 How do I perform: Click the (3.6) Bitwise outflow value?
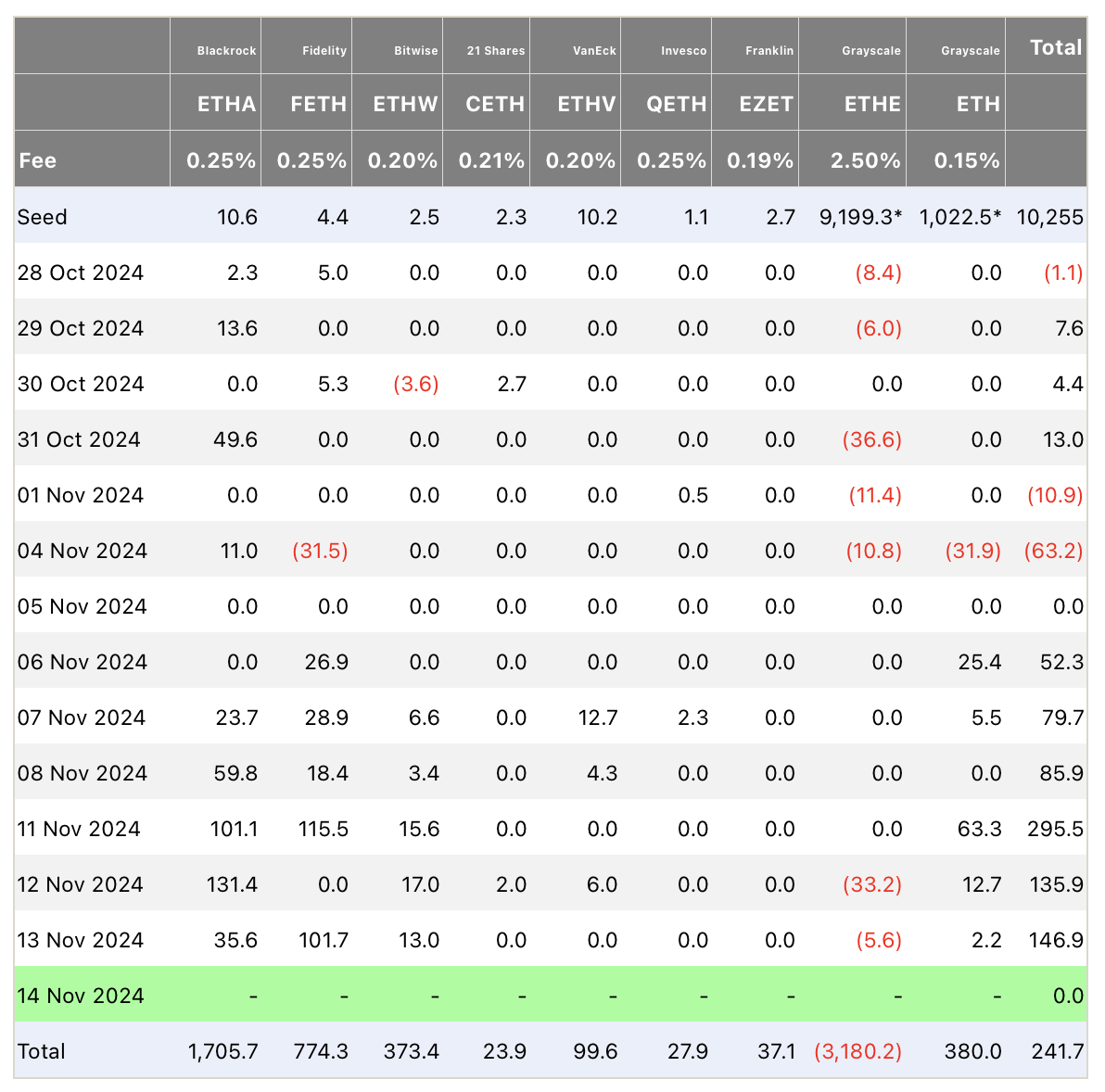(x=416, y=384)
